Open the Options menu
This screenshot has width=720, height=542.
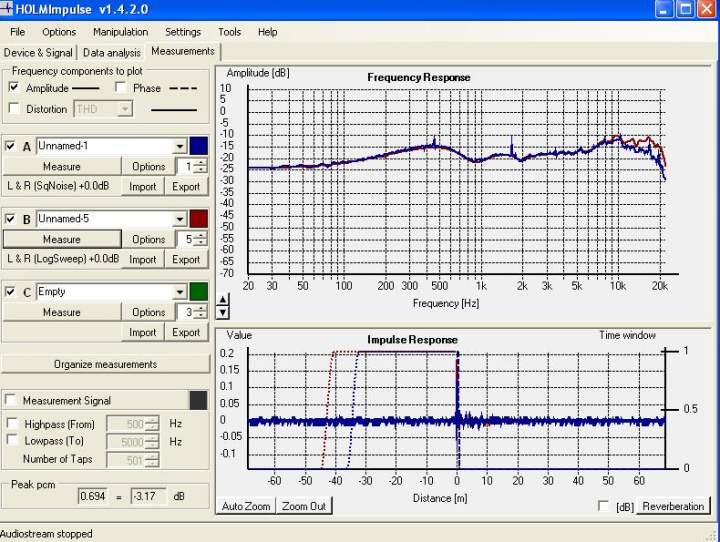(x=59, y=32)
